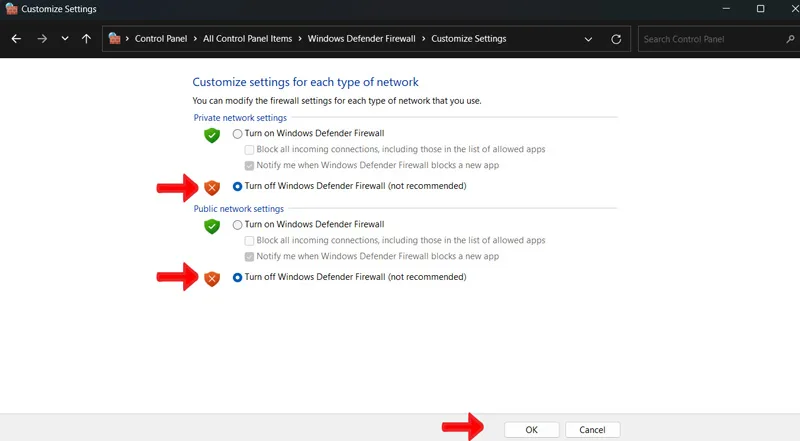Screen dimensions: 800x441
Task: Select Customize Settings breadcrumb
Action: (x=468, y=39)
